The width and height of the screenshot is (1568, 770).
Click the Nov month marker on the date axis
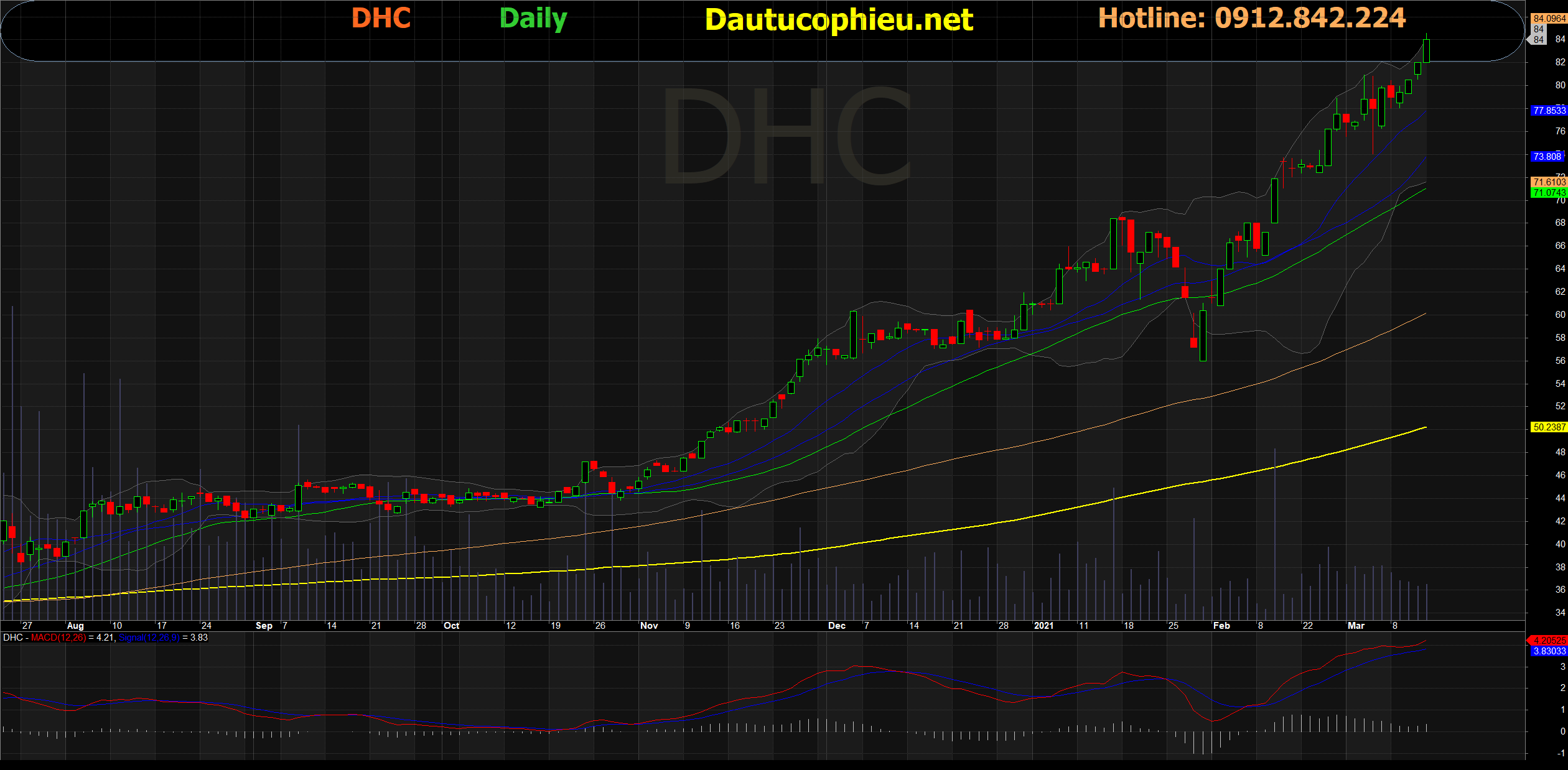pyautogui.click(x=649, y=626)
